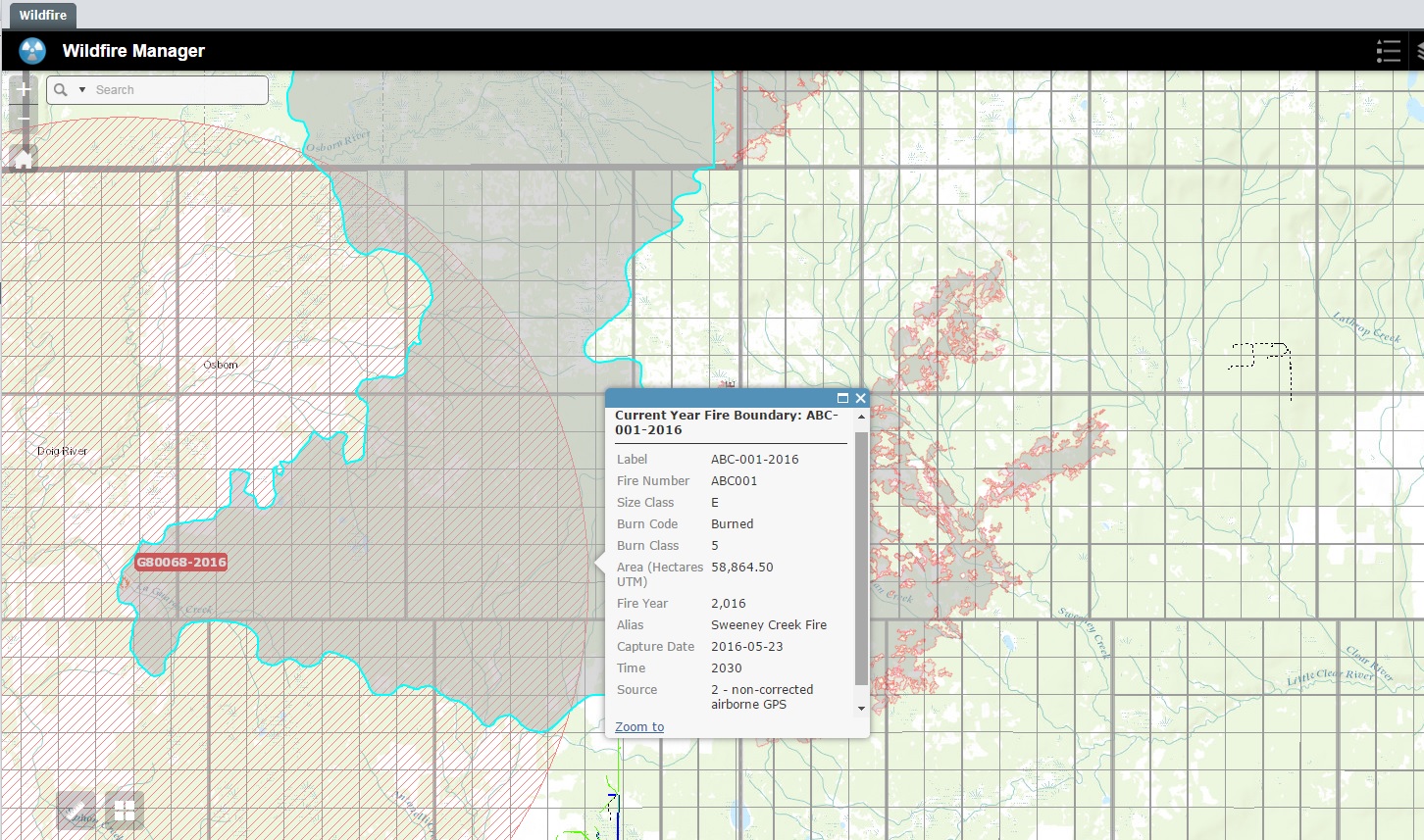
Task: Select the Wildfire browser tab
Action: 43,15
